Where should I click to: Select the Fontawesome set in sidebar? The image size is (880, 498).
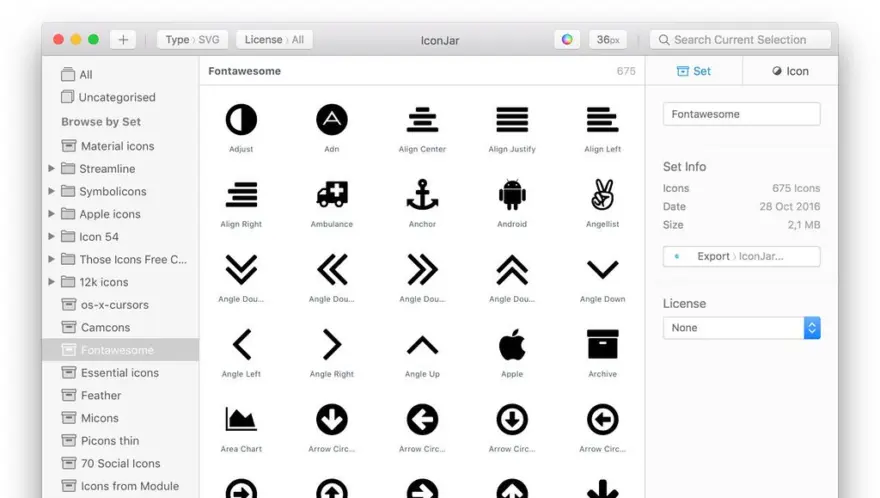121,350
